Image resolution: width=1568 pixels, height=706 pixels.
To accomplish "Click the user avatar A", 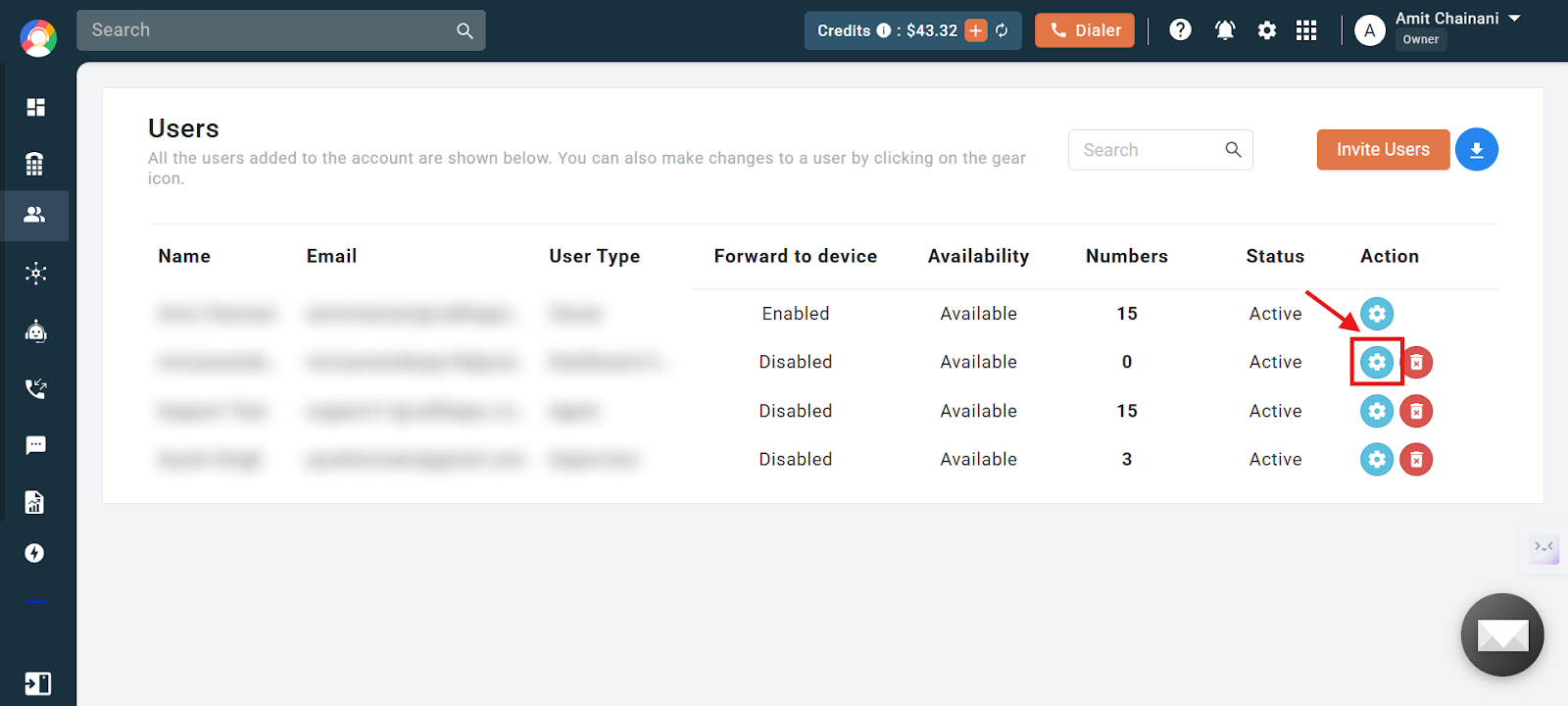I will (1370, 31).
